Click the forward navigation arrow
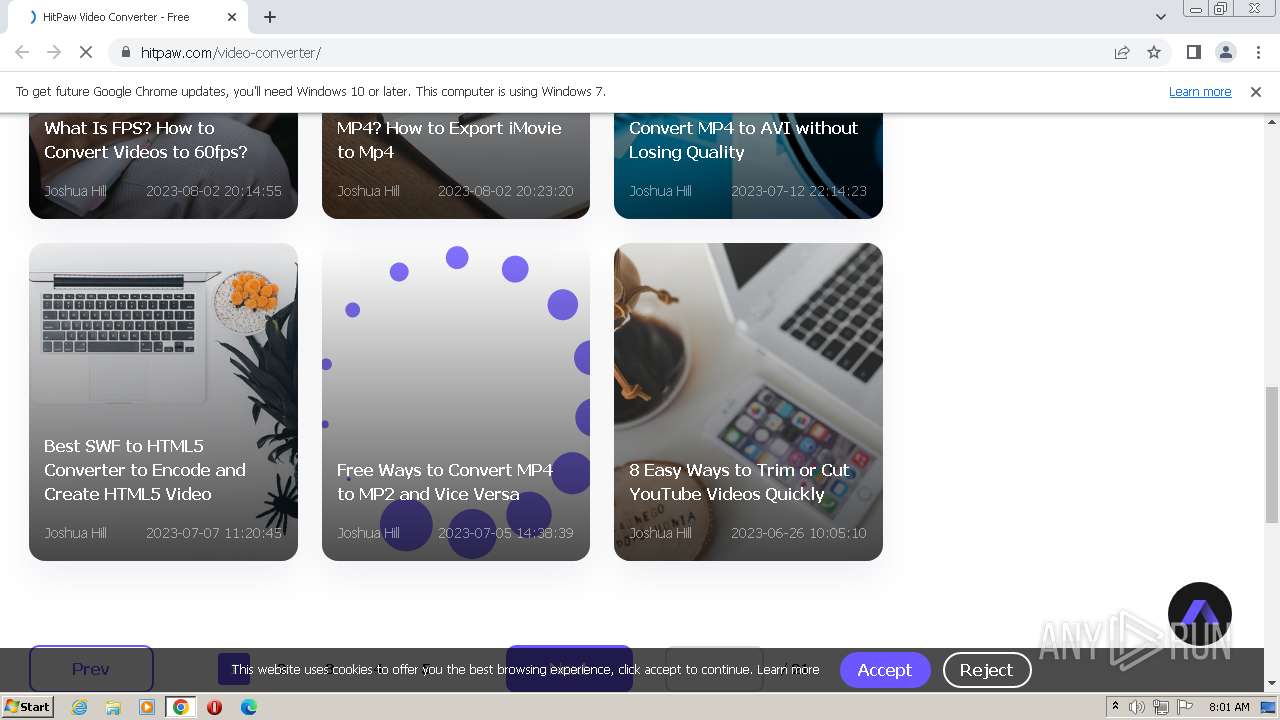The image size is (1280, 720). point(54,52)
